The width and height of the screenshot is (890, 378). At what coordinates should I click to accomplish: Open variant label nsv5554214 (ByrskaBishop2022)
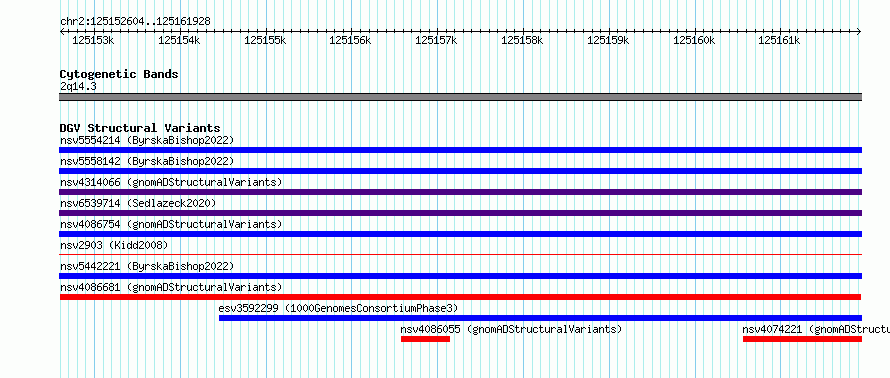147,140
